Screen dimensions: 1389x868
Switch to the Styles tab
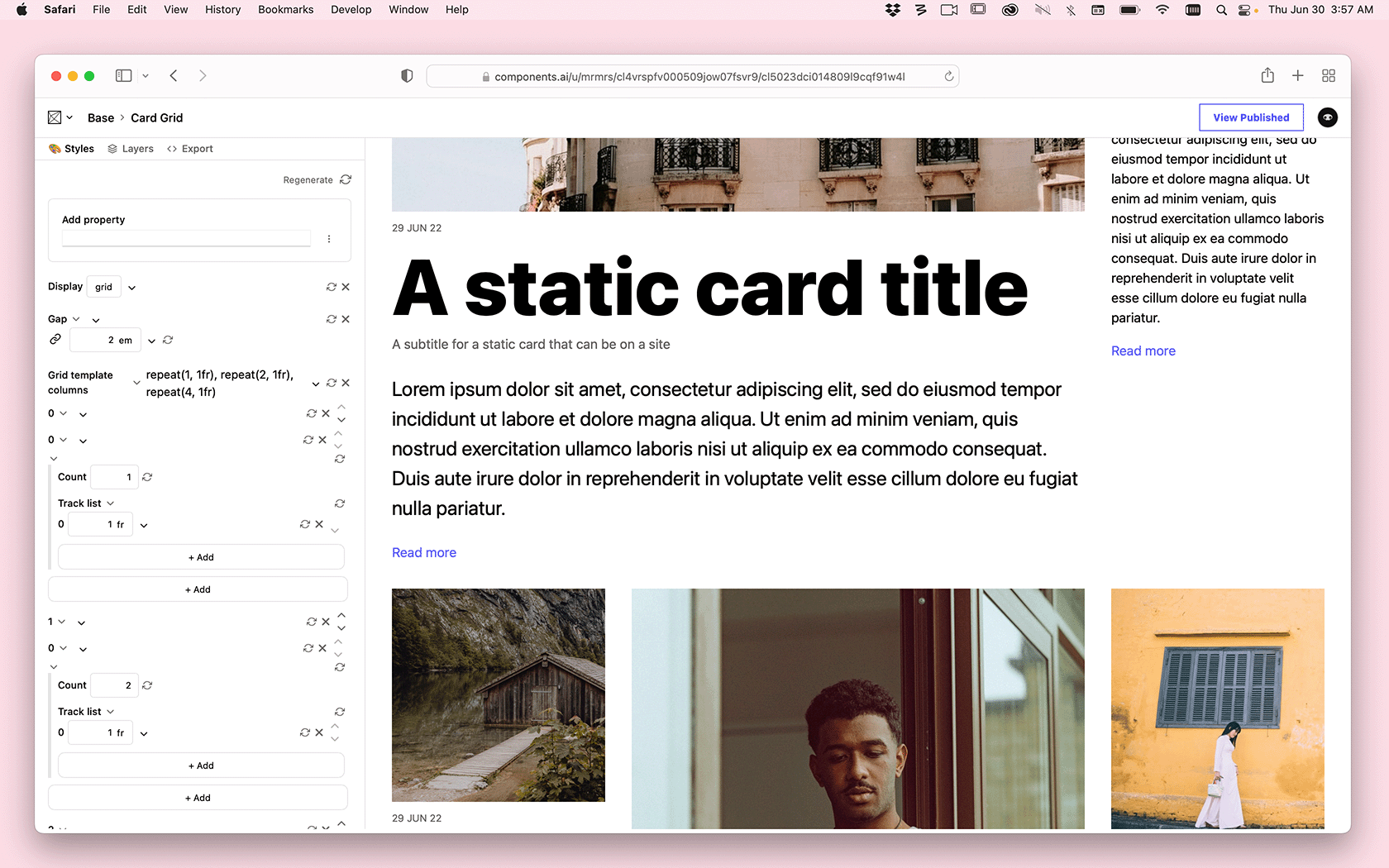(72, 149)
